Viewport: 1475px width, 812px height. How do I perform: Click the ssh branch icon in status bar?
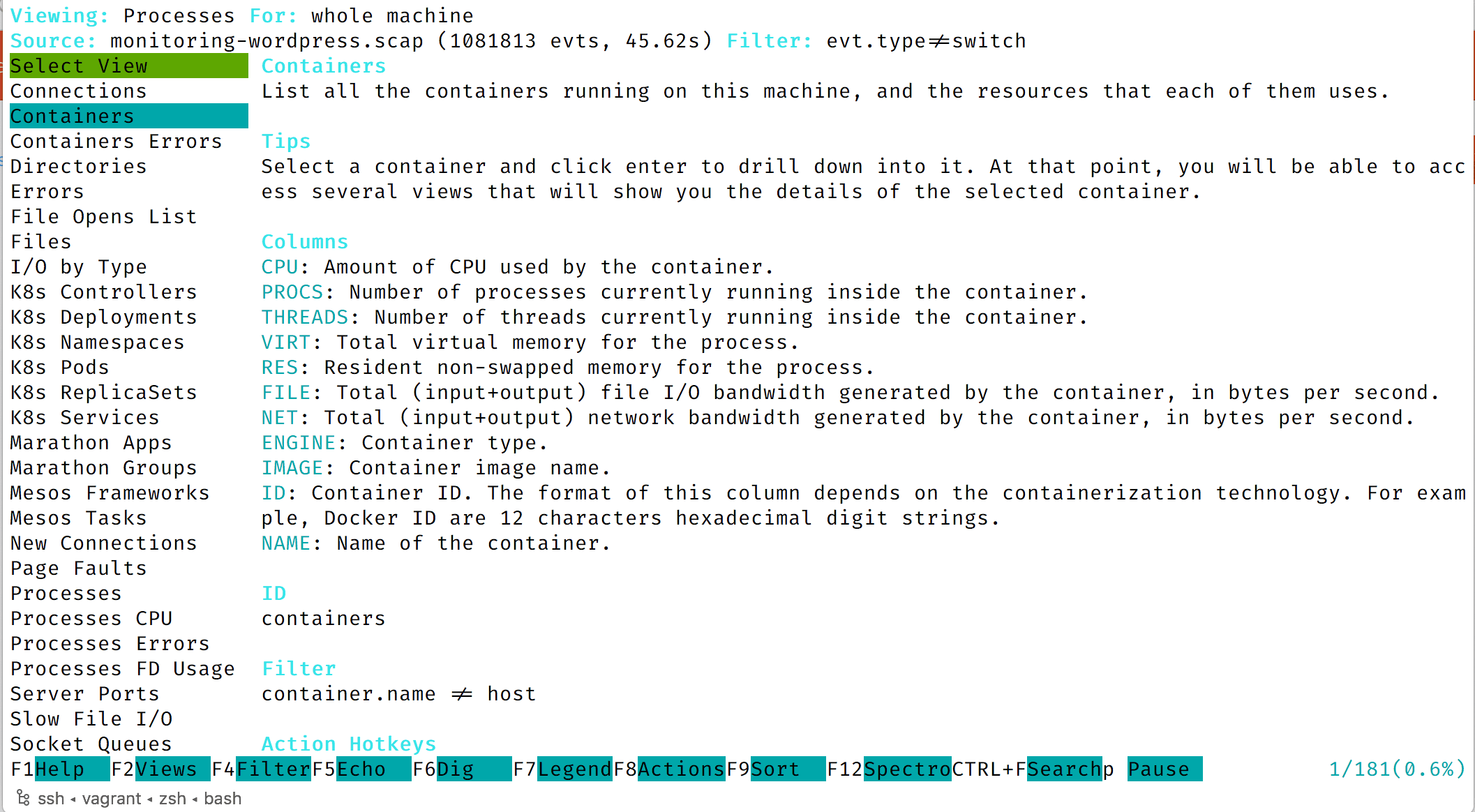pos(23,797)
